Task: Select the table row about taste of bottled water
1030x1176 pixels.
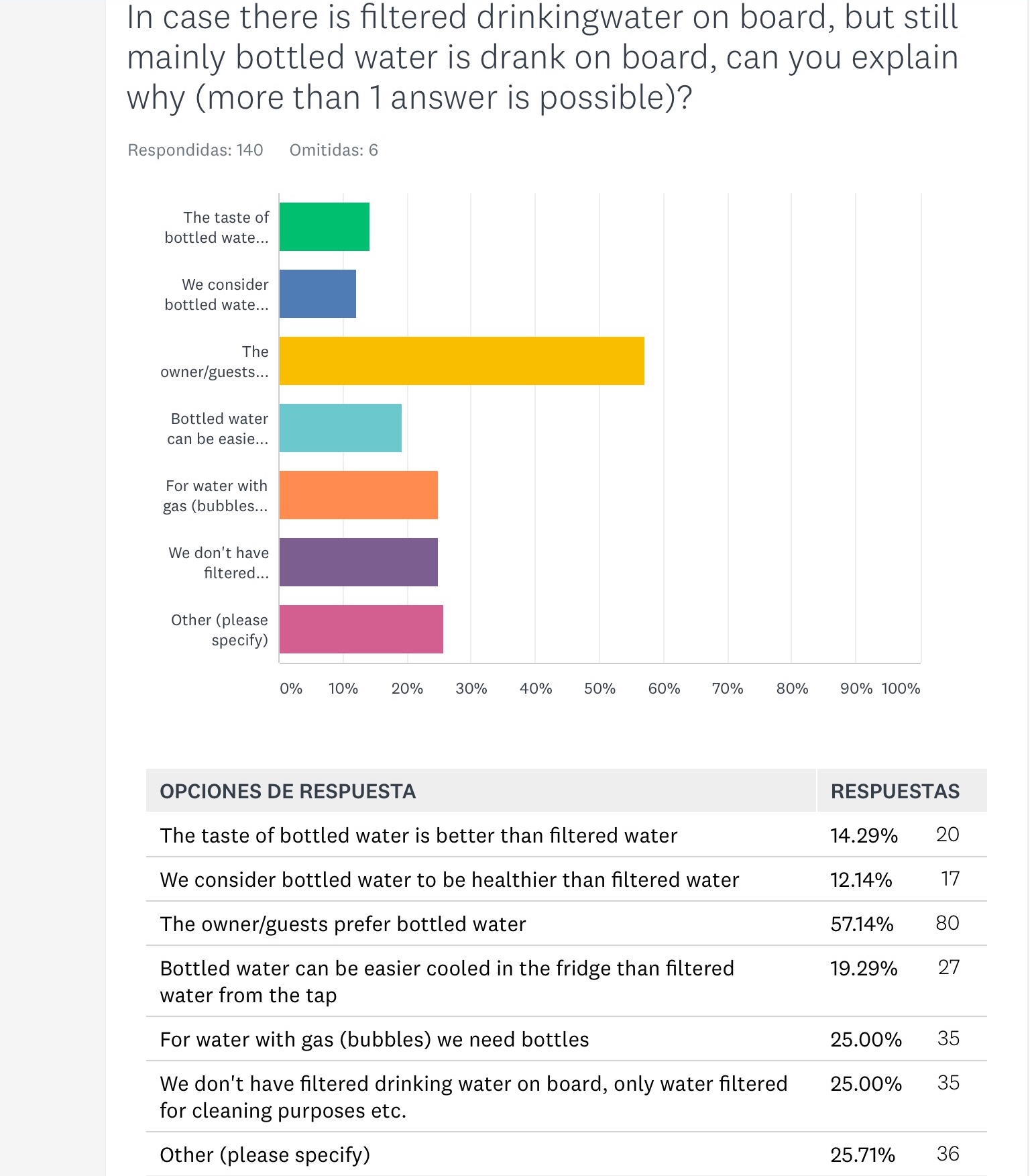Action: point(418,835)
